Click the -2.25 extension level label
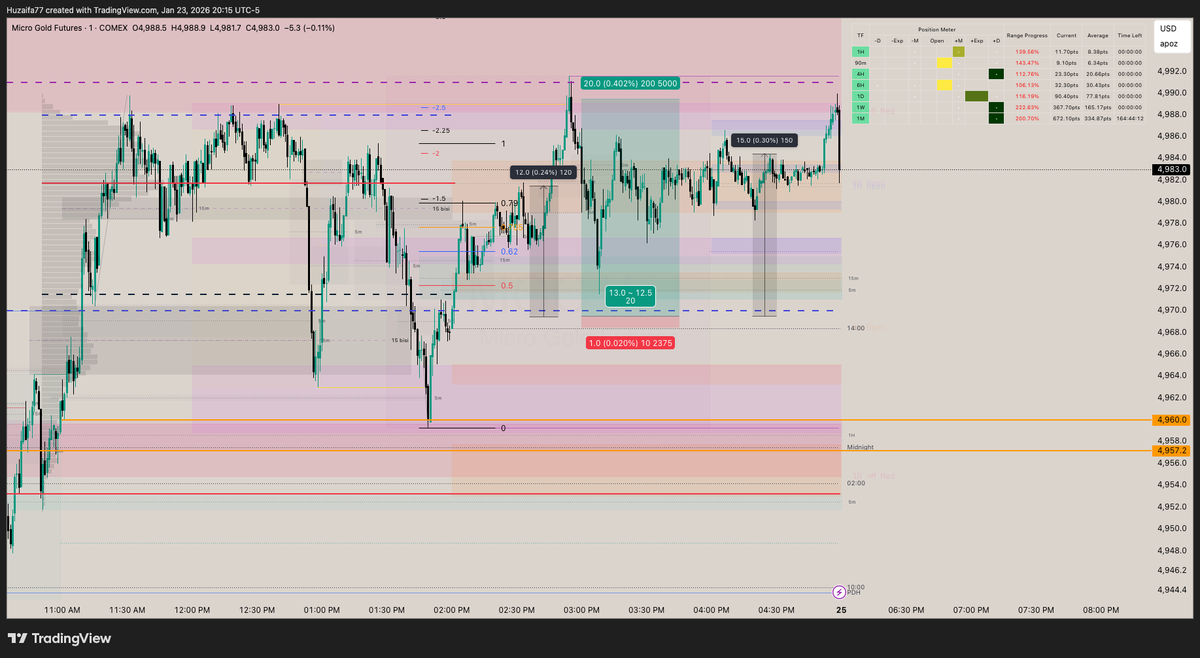Viewport: 1200px width, 658px height. tap(442, 130)
